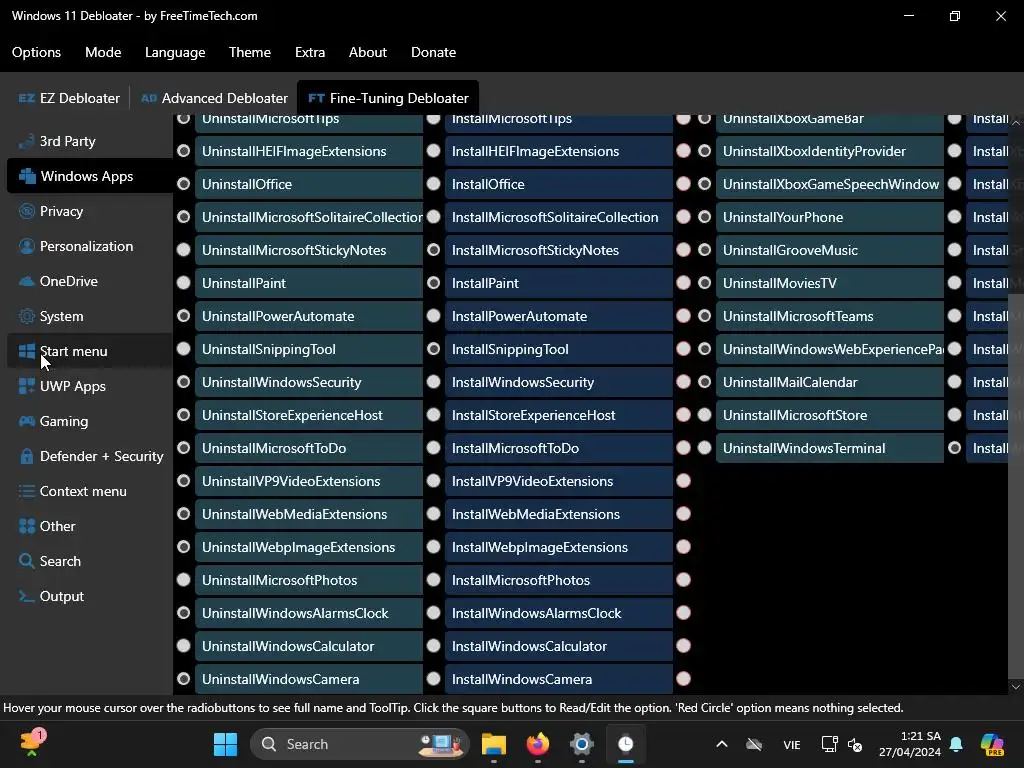
Task: Click the Context menu list icon
Action: coord(26,491)
